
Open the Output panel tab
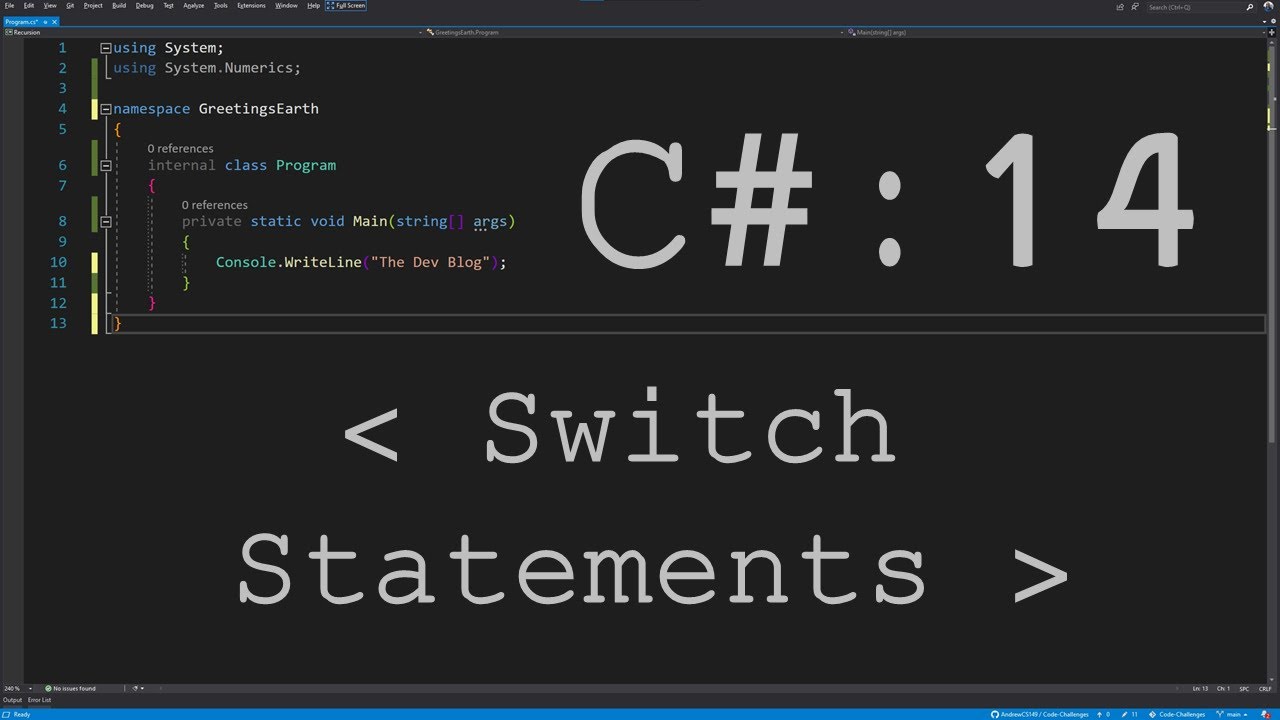[12, 700]
